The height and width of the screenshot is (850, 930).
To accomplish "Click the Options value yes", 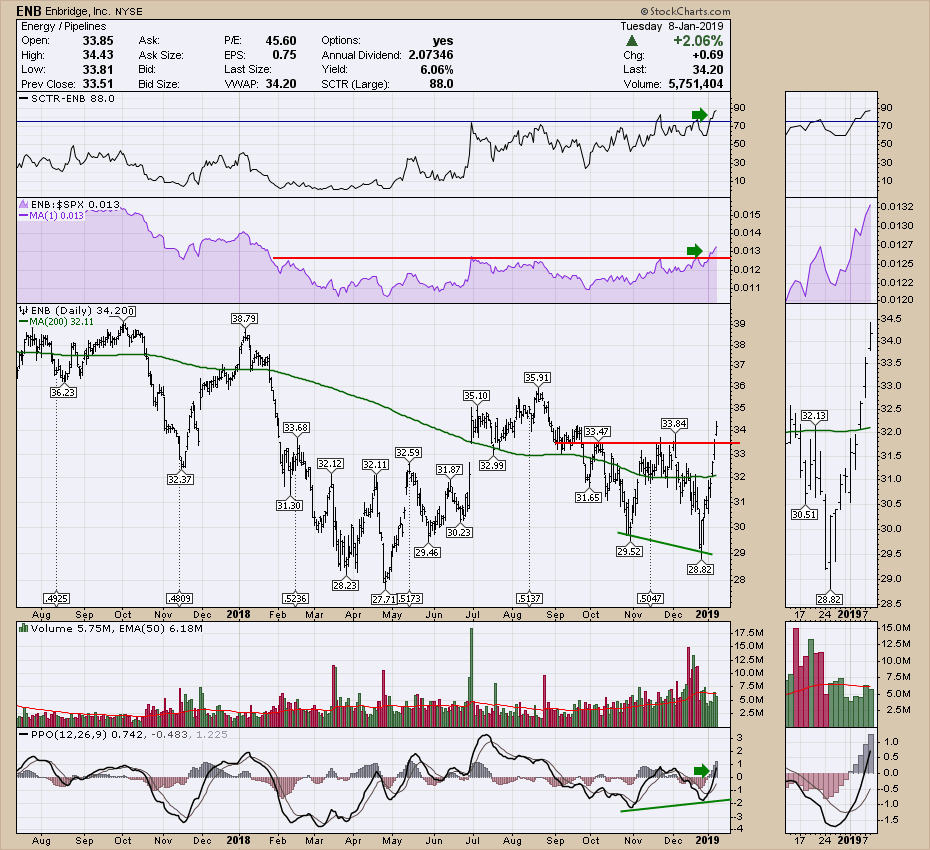I will point(442,41).
